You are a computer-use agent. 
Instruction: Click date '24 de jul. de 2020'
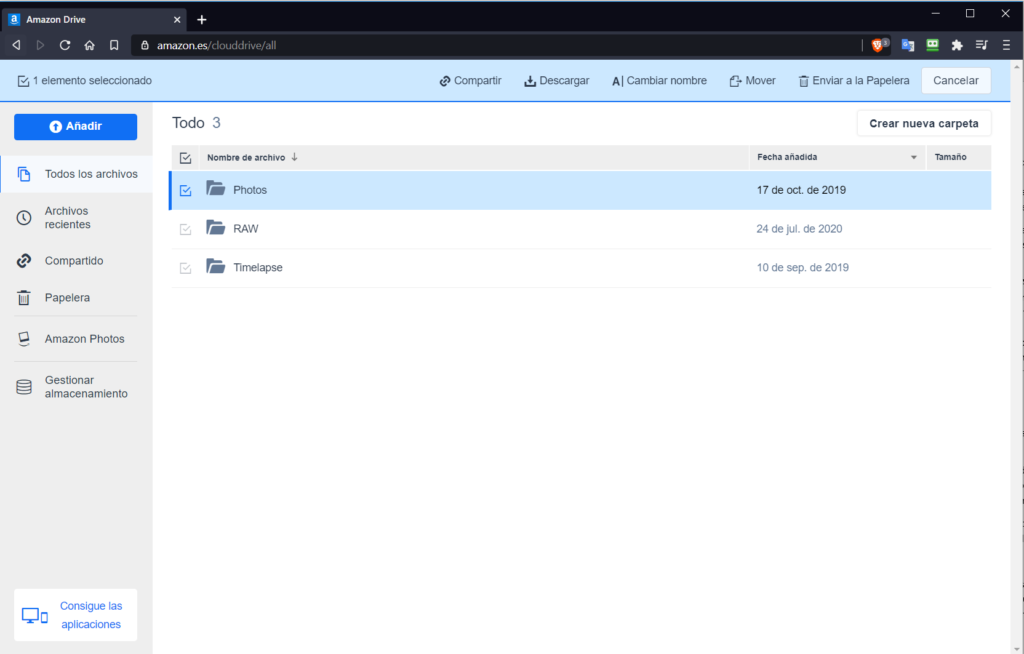(799, 229)
